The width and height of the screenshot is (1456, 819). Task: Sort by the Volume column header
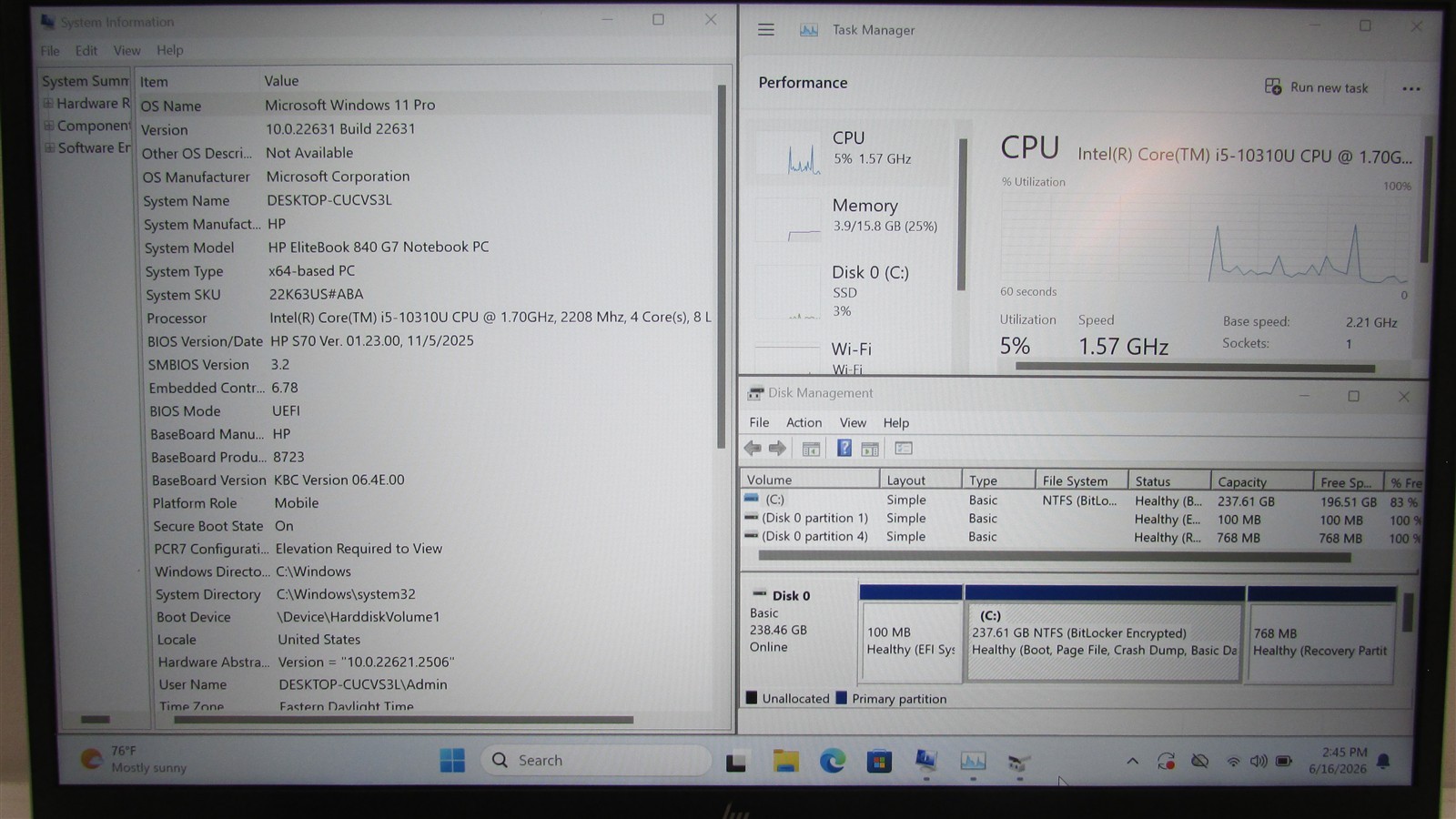click(x=810, y=480)
